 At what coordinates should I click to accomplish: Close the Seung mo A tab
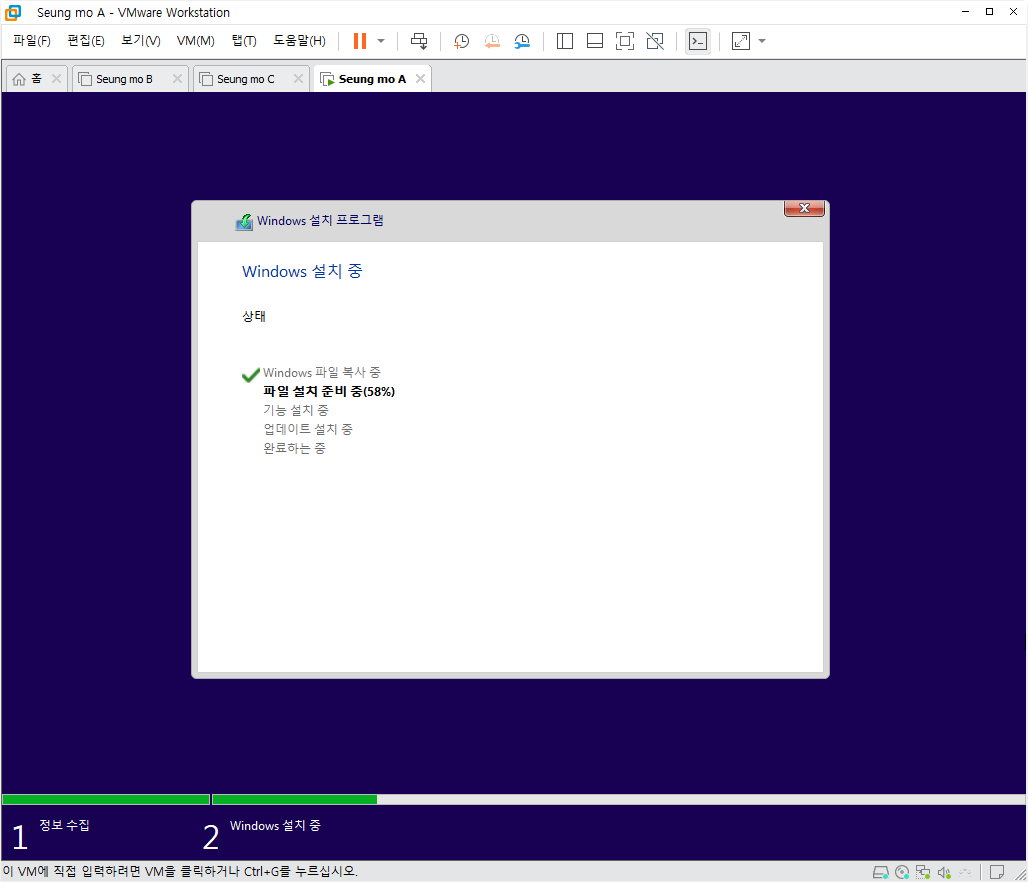[x=420, y=79]
